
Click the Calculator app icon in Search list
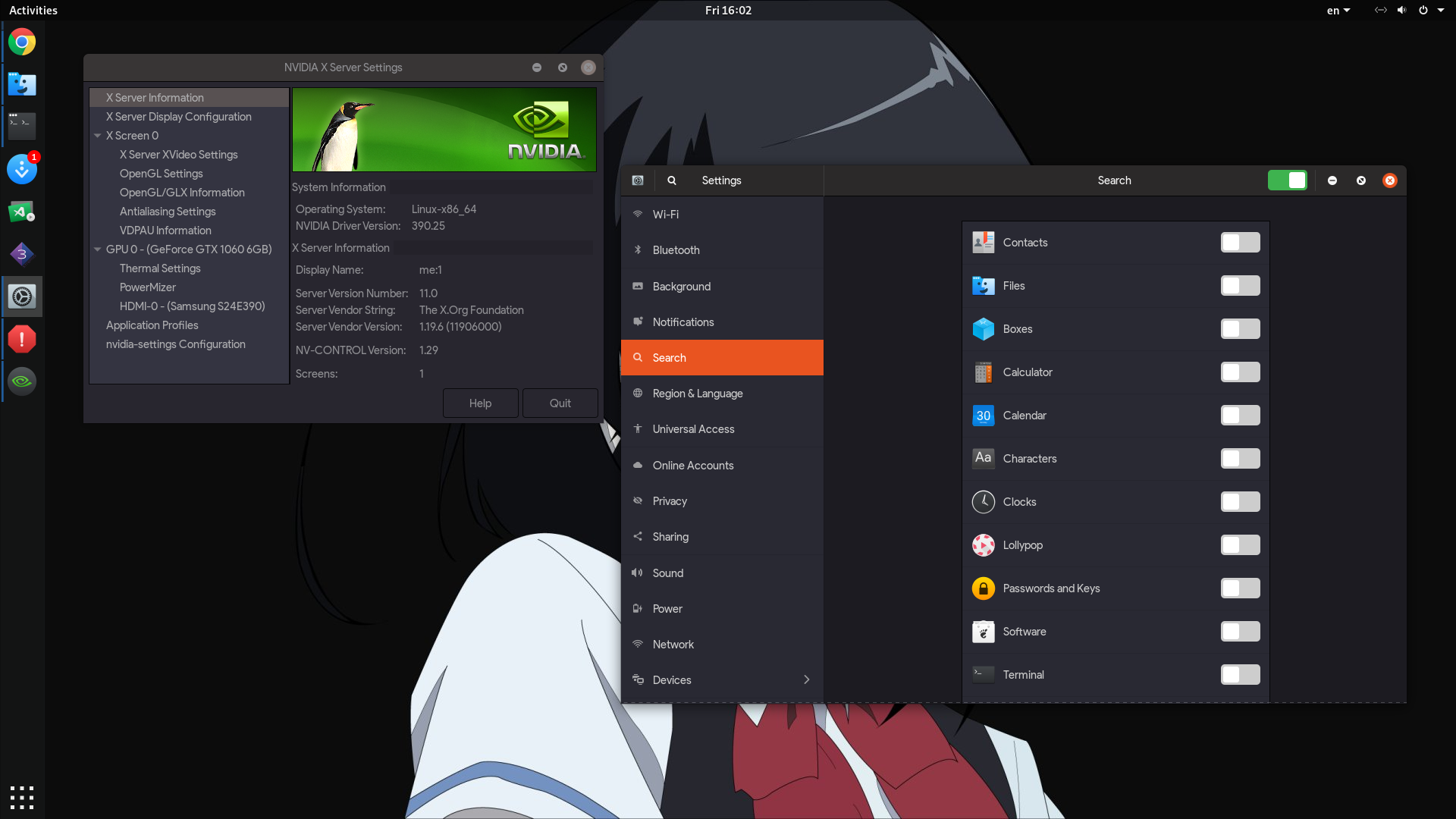pyautogui.click(x=984, y=372)
